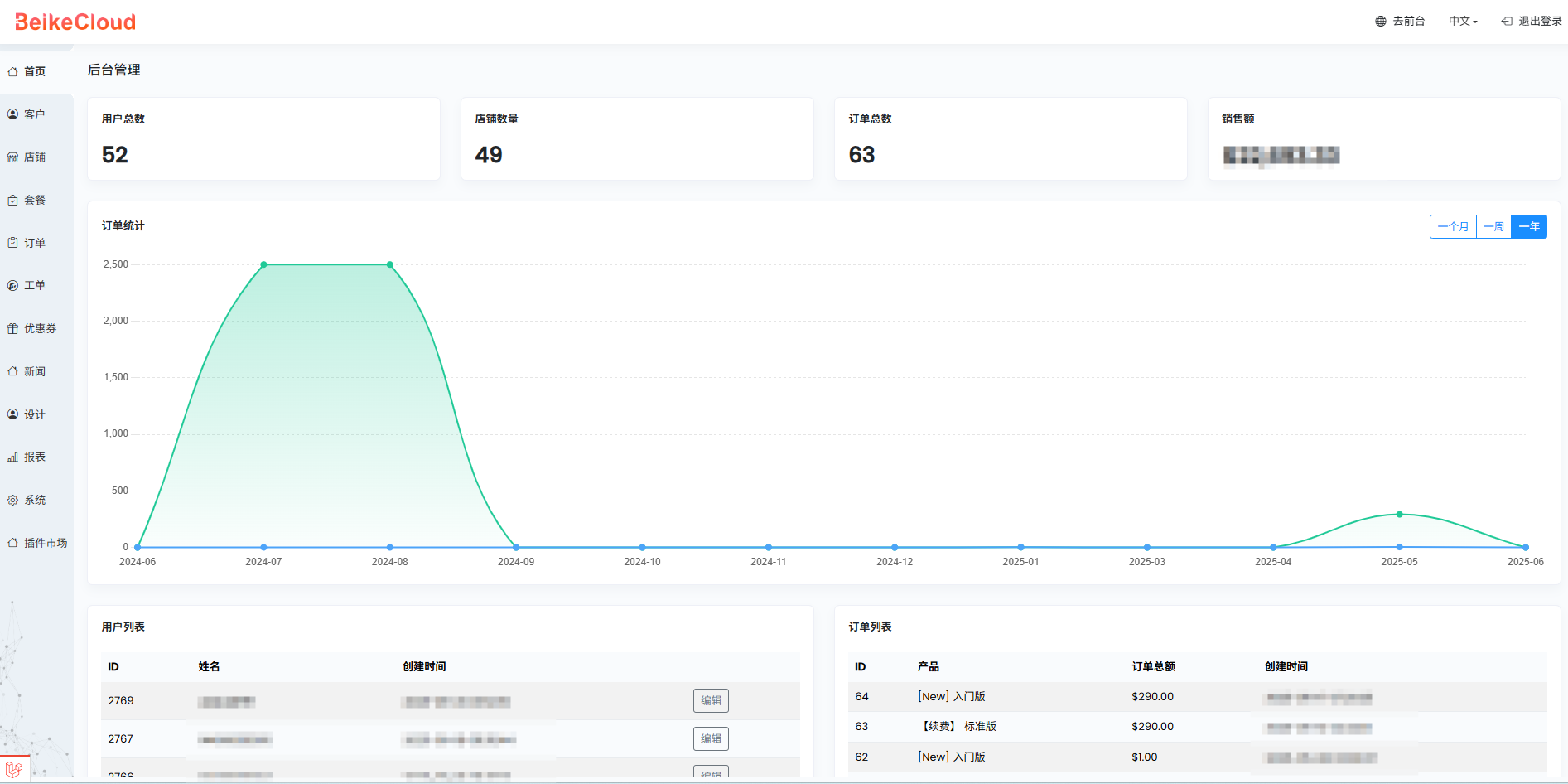Image resolution: width=1568 pixels, height=784 pixels.
Task: Click the bar chart icon beside 报表
Action: pyautogui.click(x=12, y=457)
